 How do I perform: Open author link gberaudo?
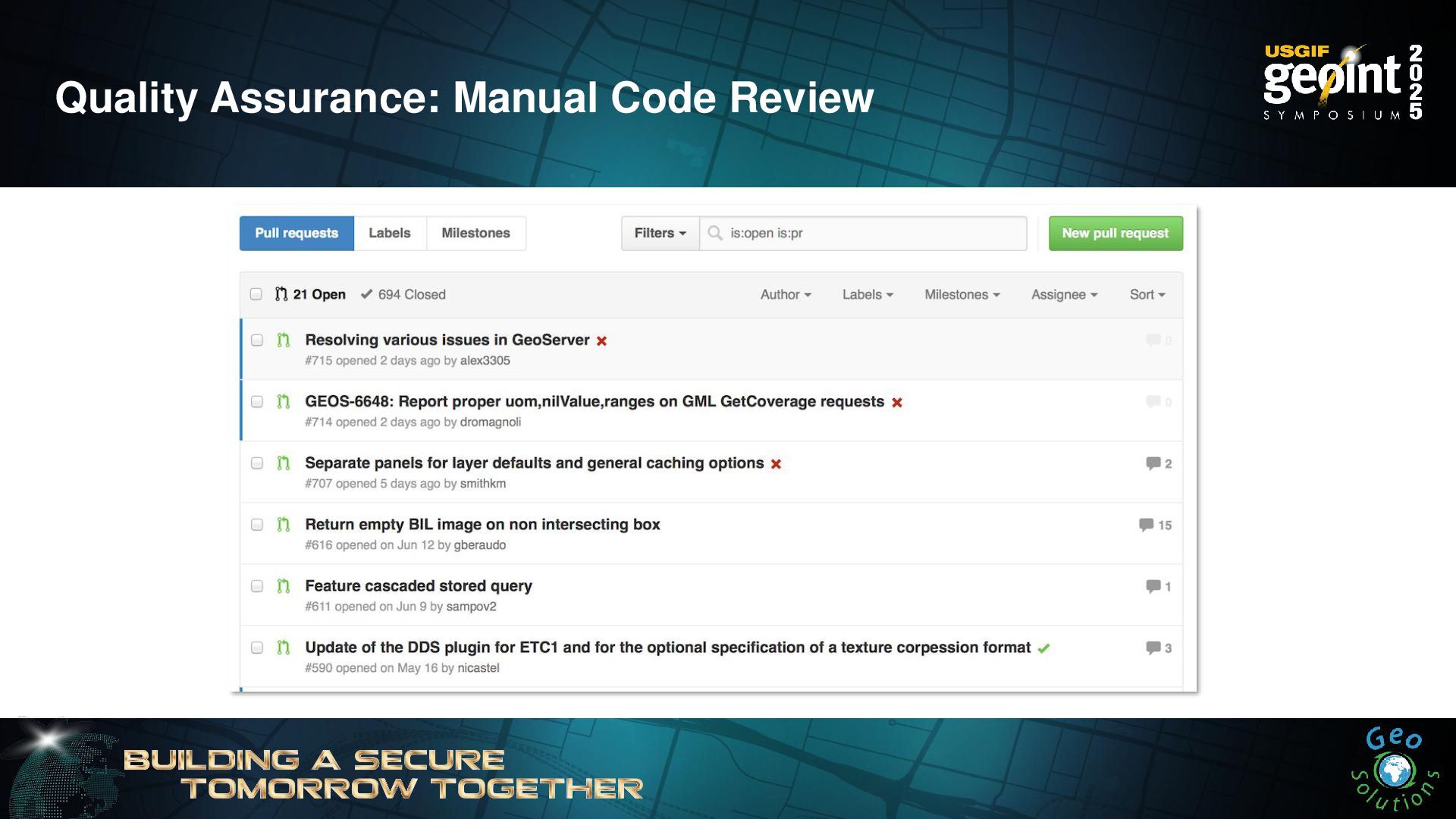[479, 545]
